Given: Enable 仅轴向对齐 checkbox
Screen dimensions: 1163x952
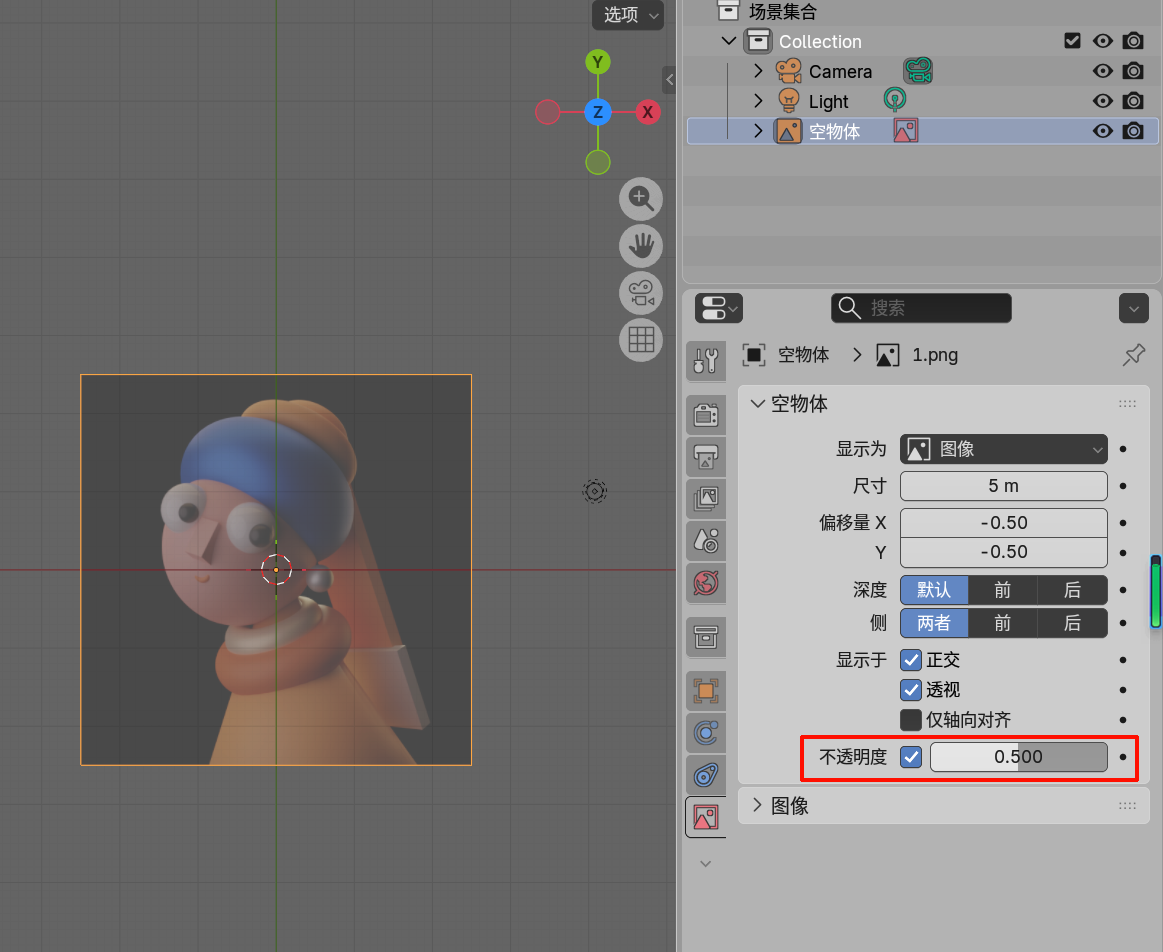Looking at the screenshot, I should [911, 720].
